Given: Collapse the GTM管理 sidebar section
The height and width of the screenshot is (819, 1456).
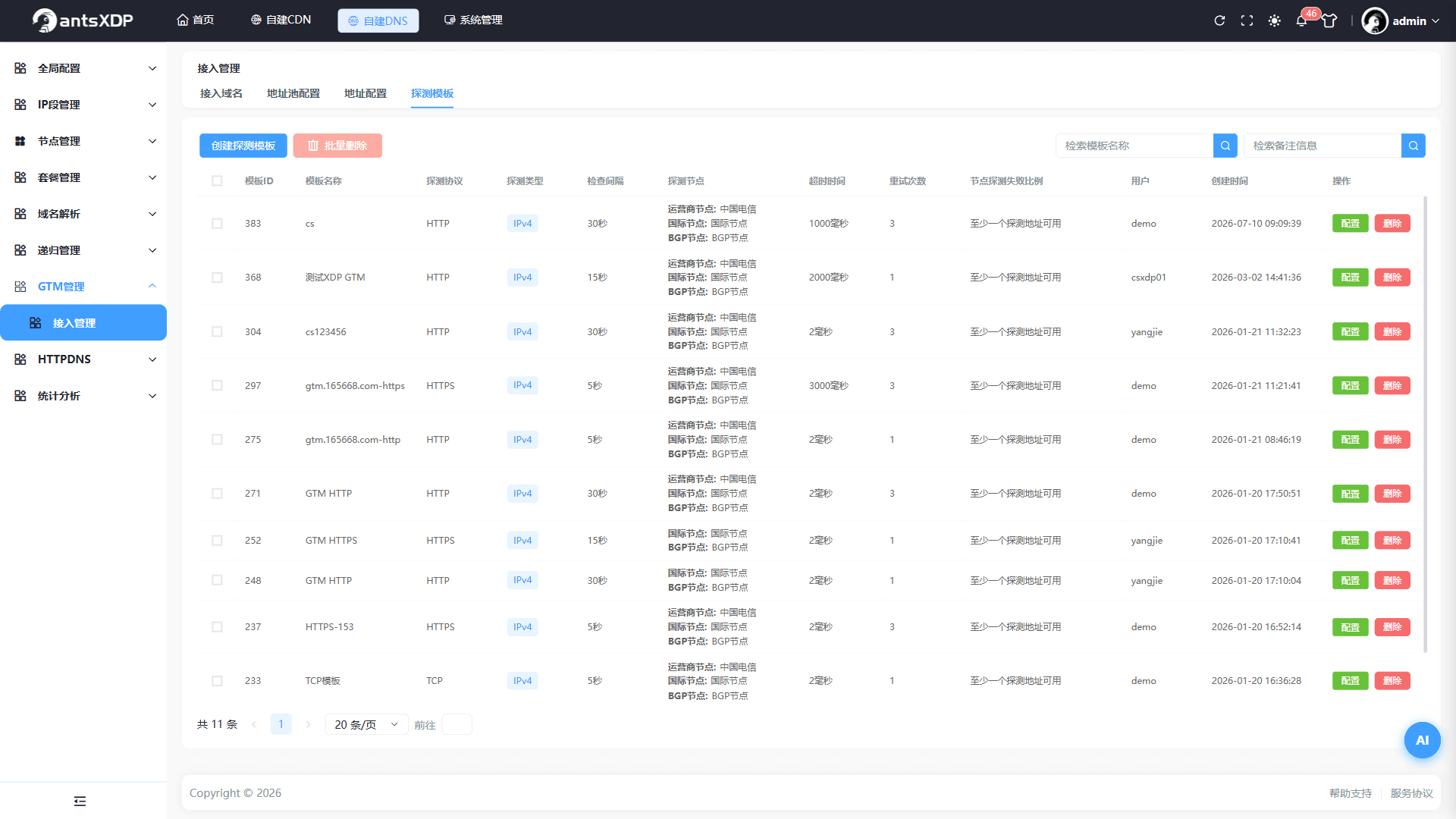Looking at the screenshot, I should (83, 287).
